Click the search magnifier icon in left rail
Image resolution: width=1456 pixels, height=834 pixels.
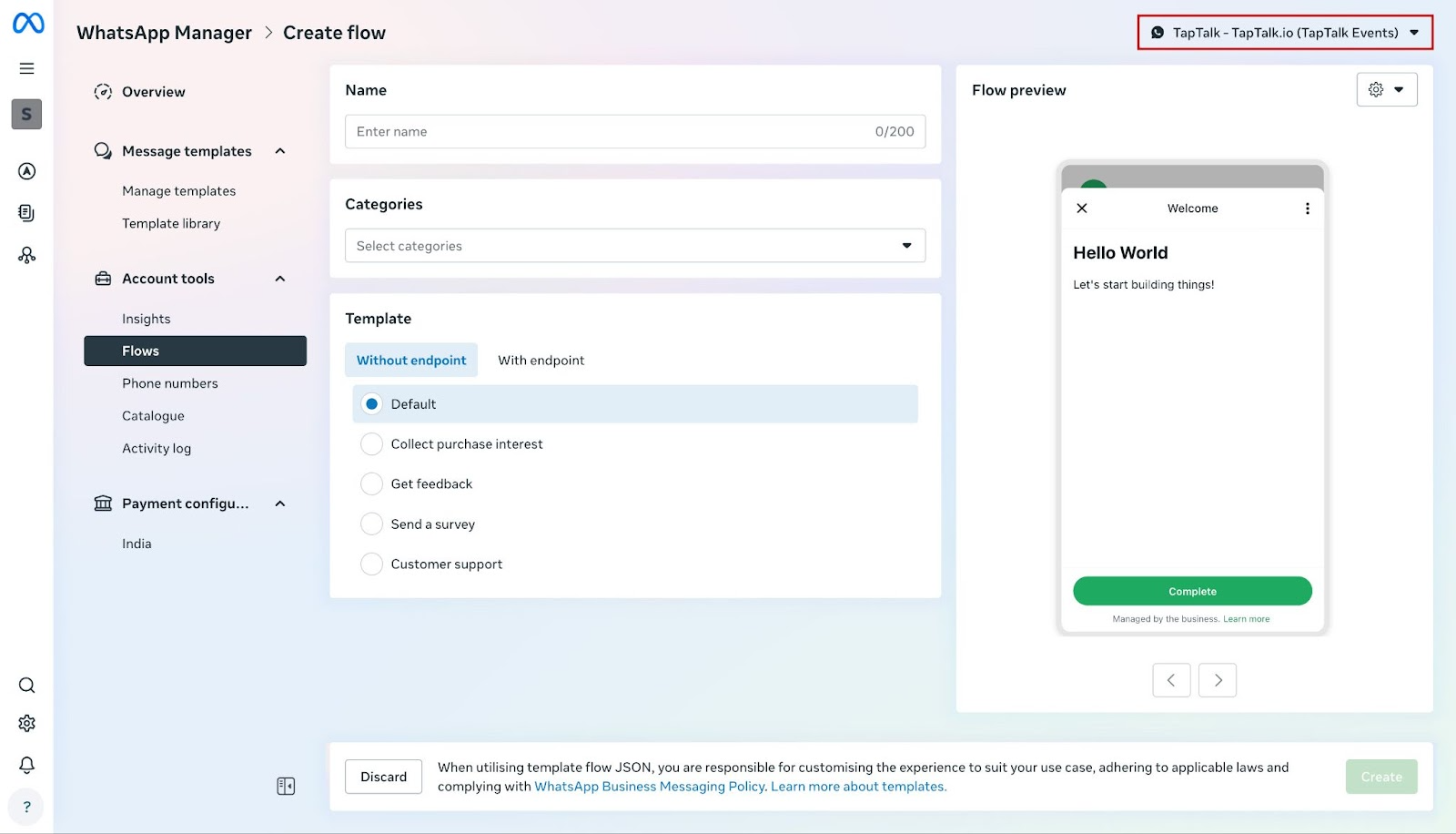(x=27, y=686)
